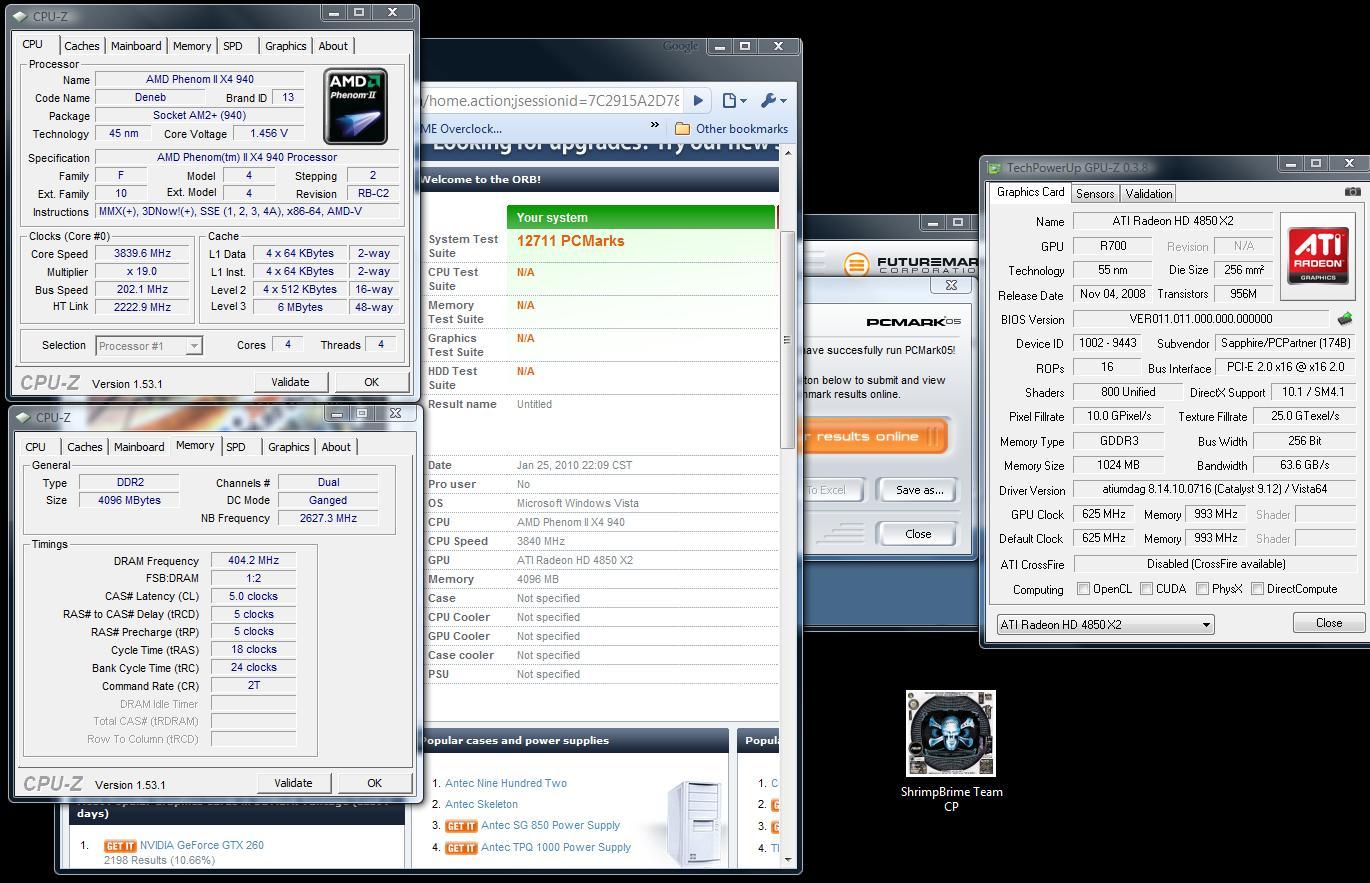Click the browser address bar URL field
Viewport: 1370px width, 883px height.
pyautogui.click(x=553, y=100)
